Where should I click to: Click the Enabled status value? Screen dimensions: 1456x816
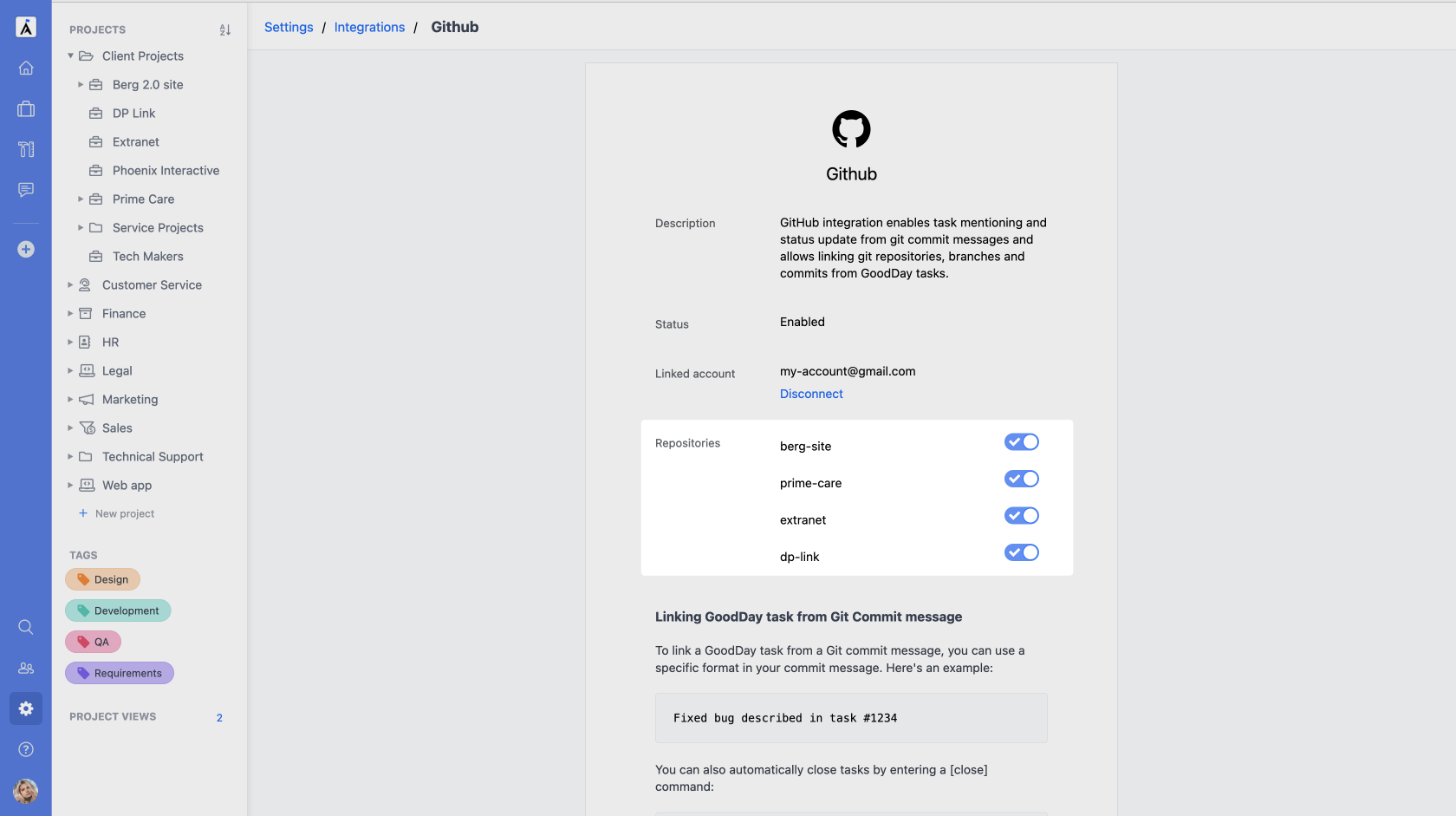[x=803, y=322]
